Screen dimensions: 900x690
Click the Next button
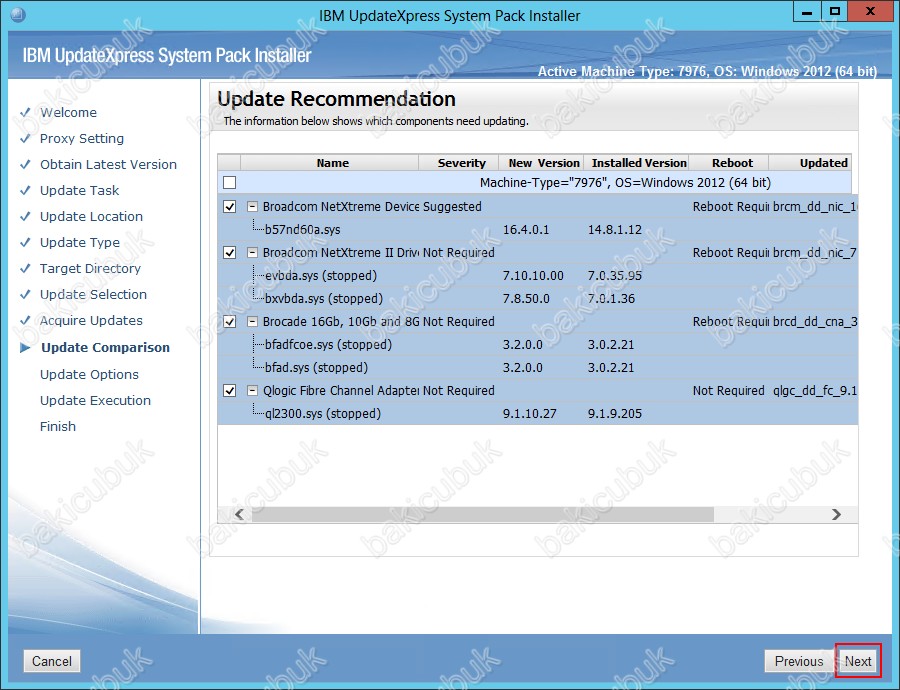click(858, 661)
